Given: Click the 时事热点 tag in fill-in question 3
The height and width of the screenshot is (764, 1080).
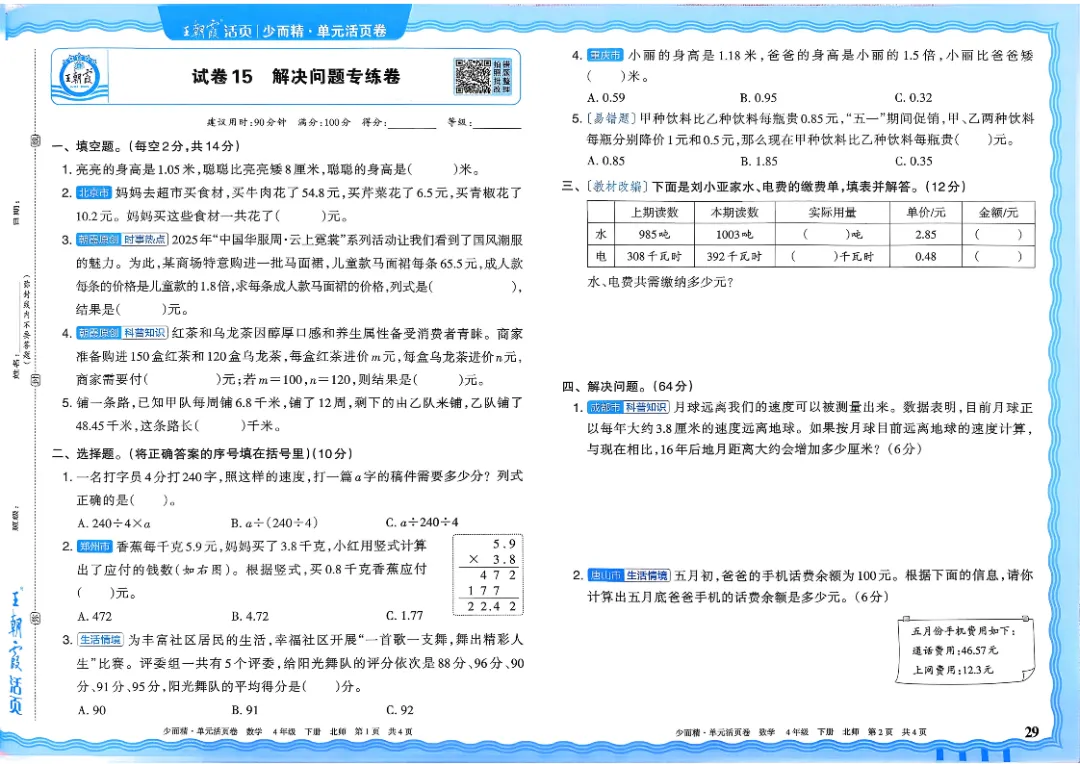Looking at the screenshot, I should tap(145, 240).
